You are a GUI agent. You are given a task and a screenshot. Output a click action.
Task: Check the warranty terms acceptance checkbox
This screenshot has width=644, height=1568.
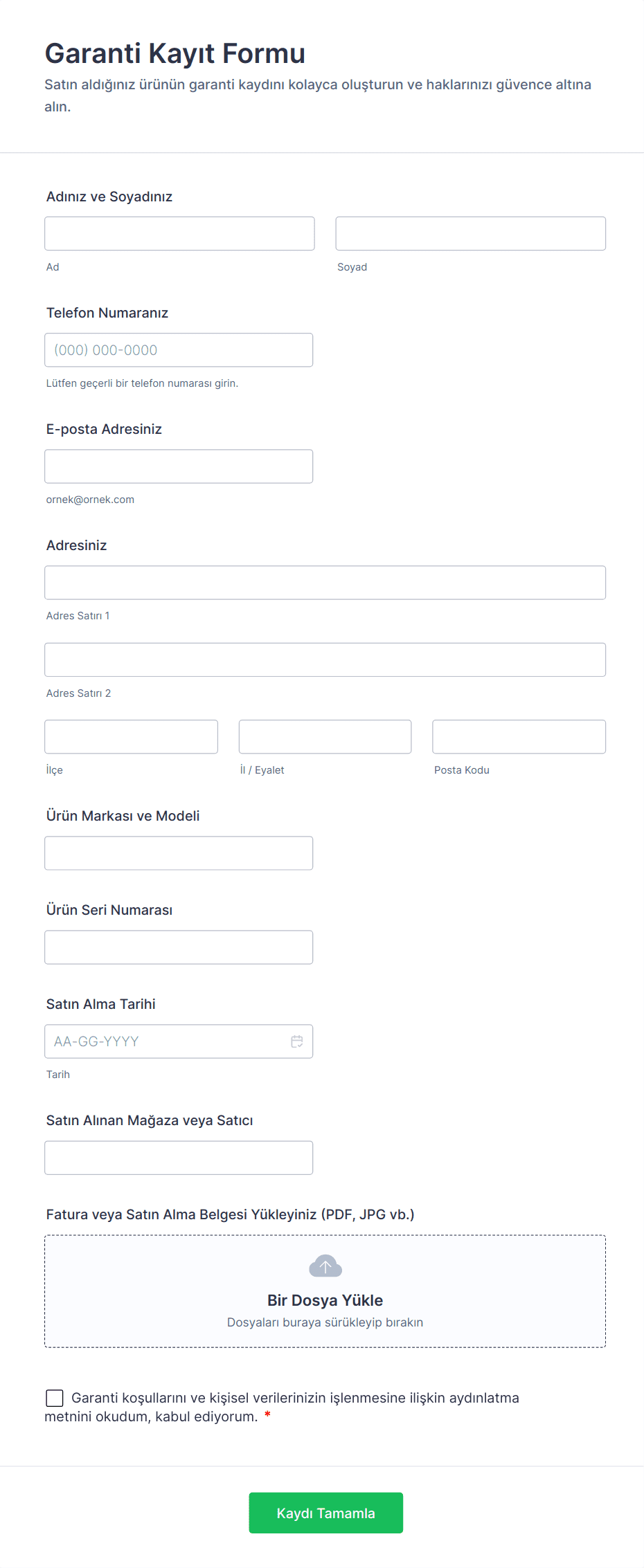coord(55,1398)
